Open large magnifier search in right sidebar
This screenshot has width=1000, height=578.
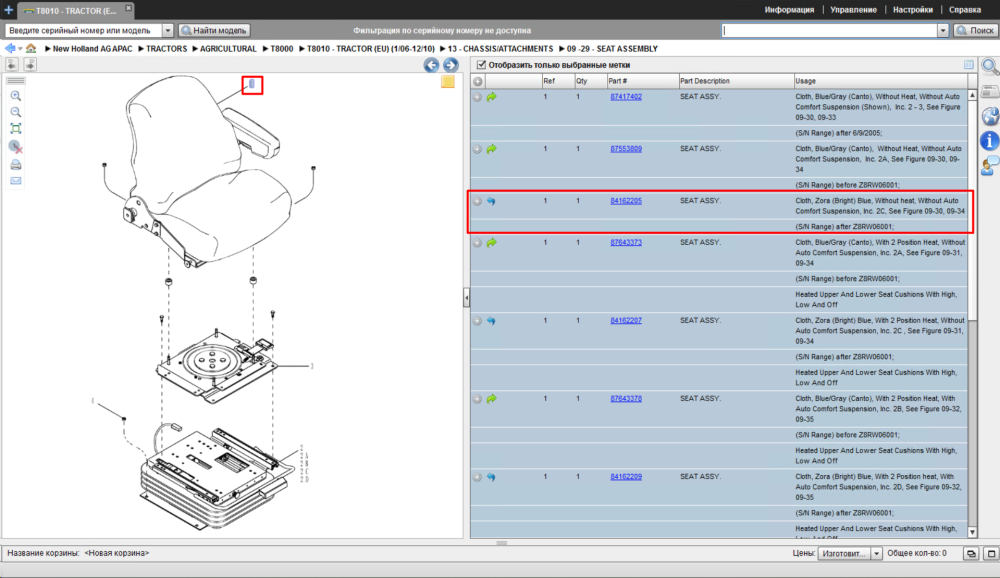pyautogui.click(x=990, y=66)
